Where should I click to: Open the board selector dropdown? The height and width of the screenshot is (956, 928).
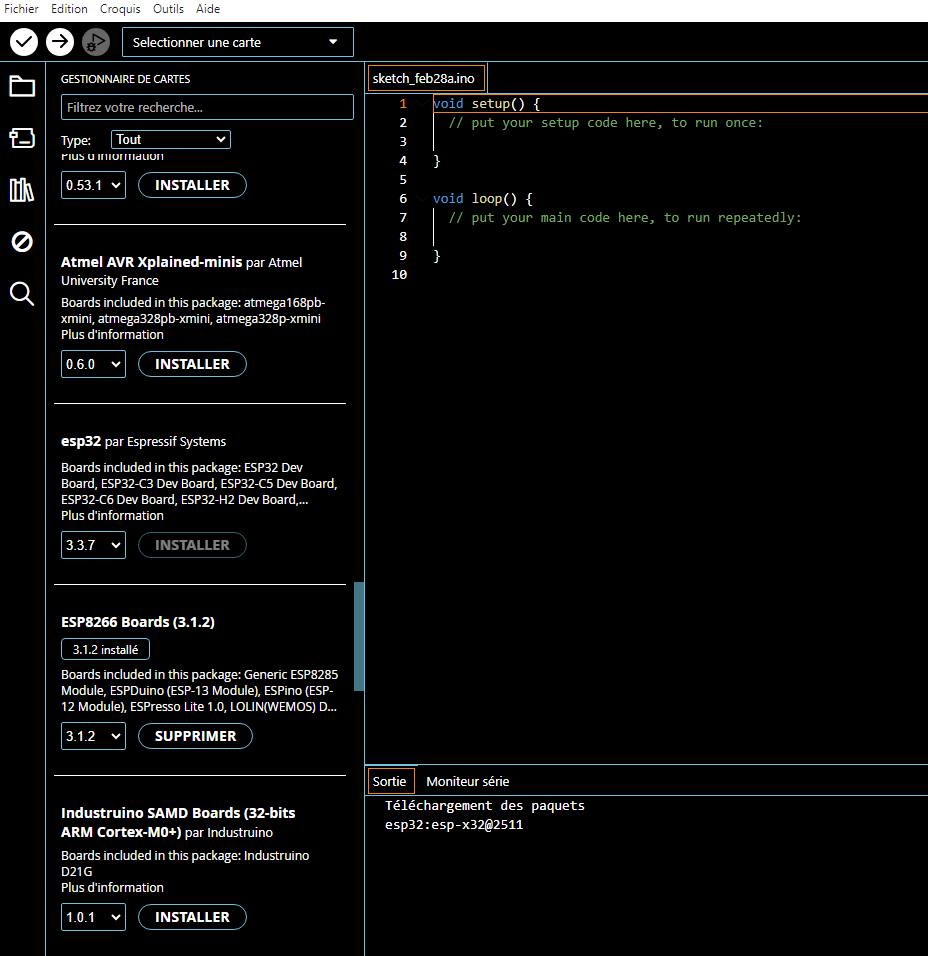(237, 42)
